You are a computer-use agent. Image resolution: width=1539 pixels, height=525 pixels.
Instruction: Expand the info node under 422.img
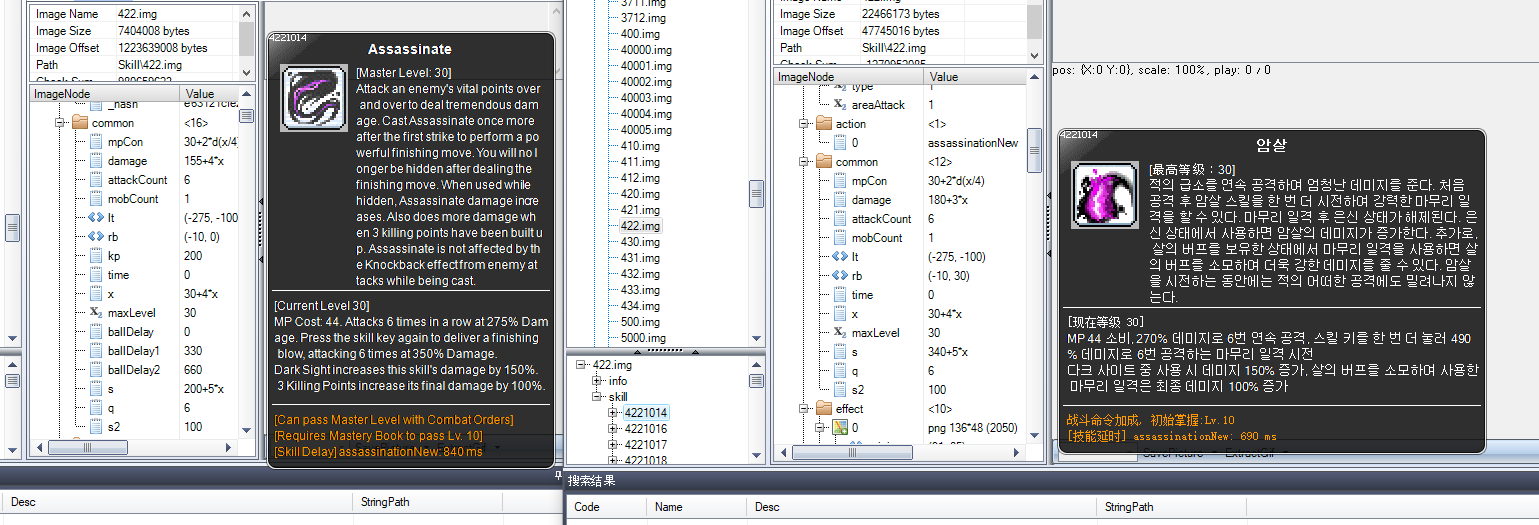point(597,381)
